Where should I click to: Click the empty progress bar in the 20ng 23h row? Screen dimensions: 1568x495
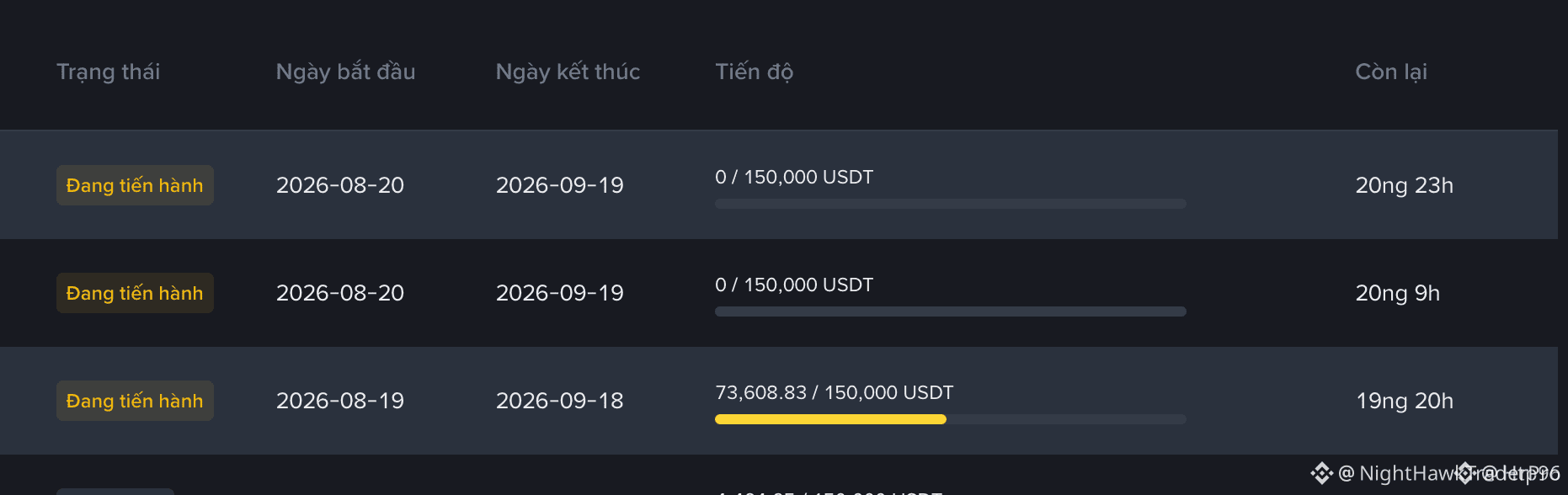[951, 204]
